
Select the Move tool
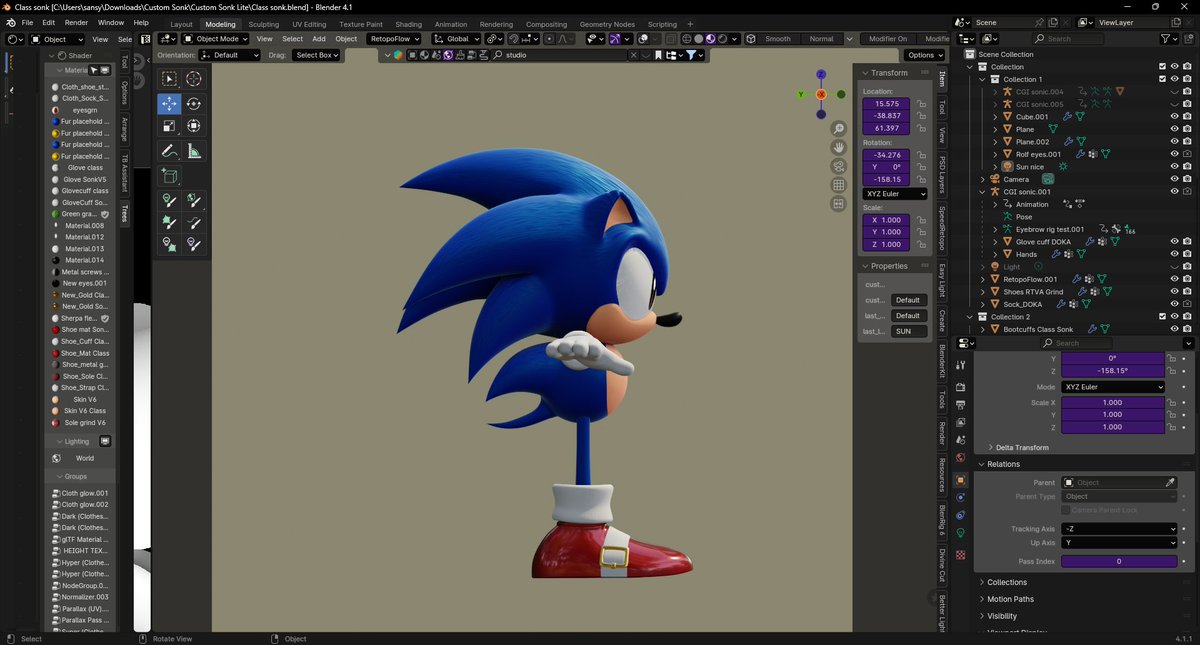pyautogui.click(x=169, y=104)
